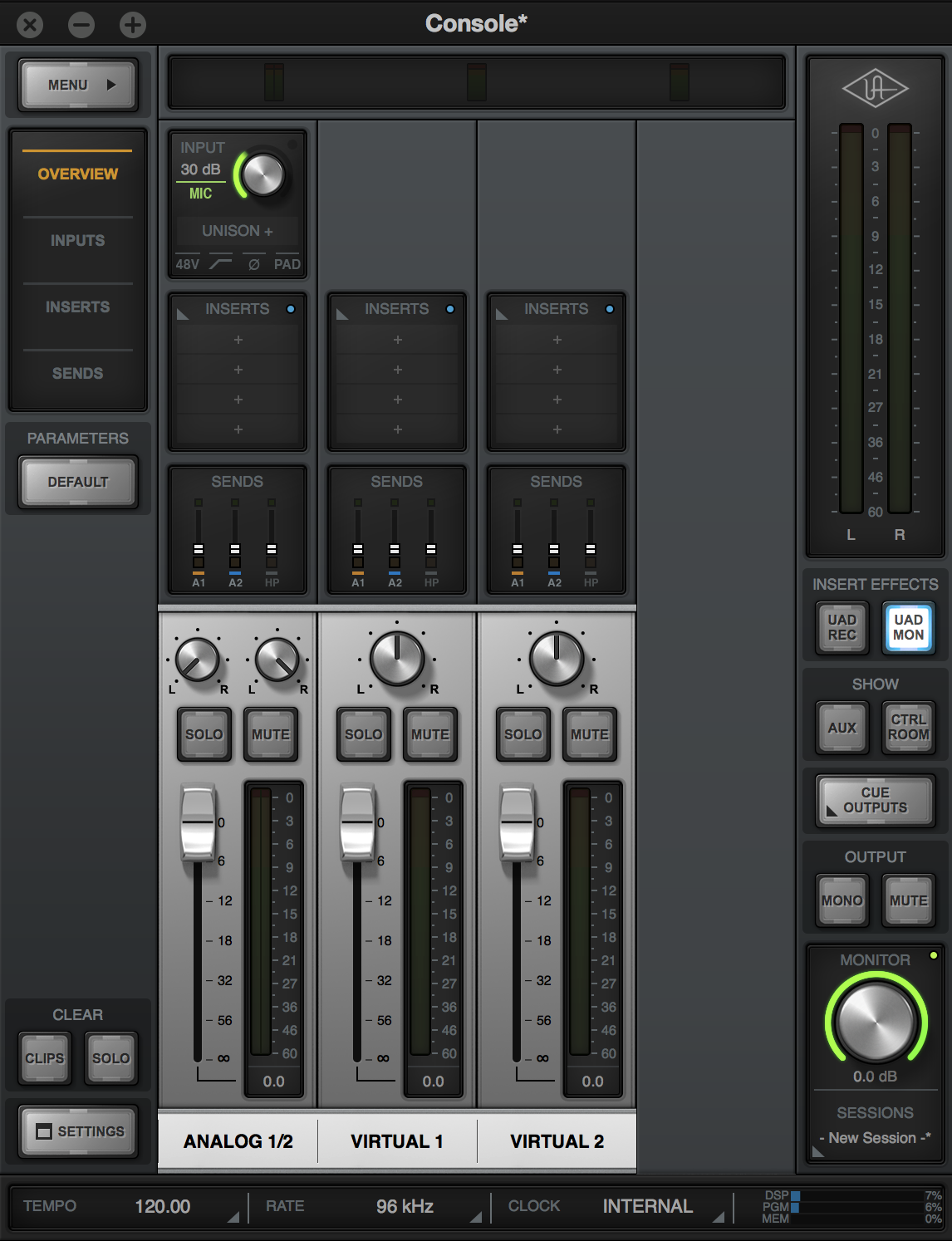952x1241 pixels.
Task: Click the TEMPO value field
Action: click(162, 1206)
